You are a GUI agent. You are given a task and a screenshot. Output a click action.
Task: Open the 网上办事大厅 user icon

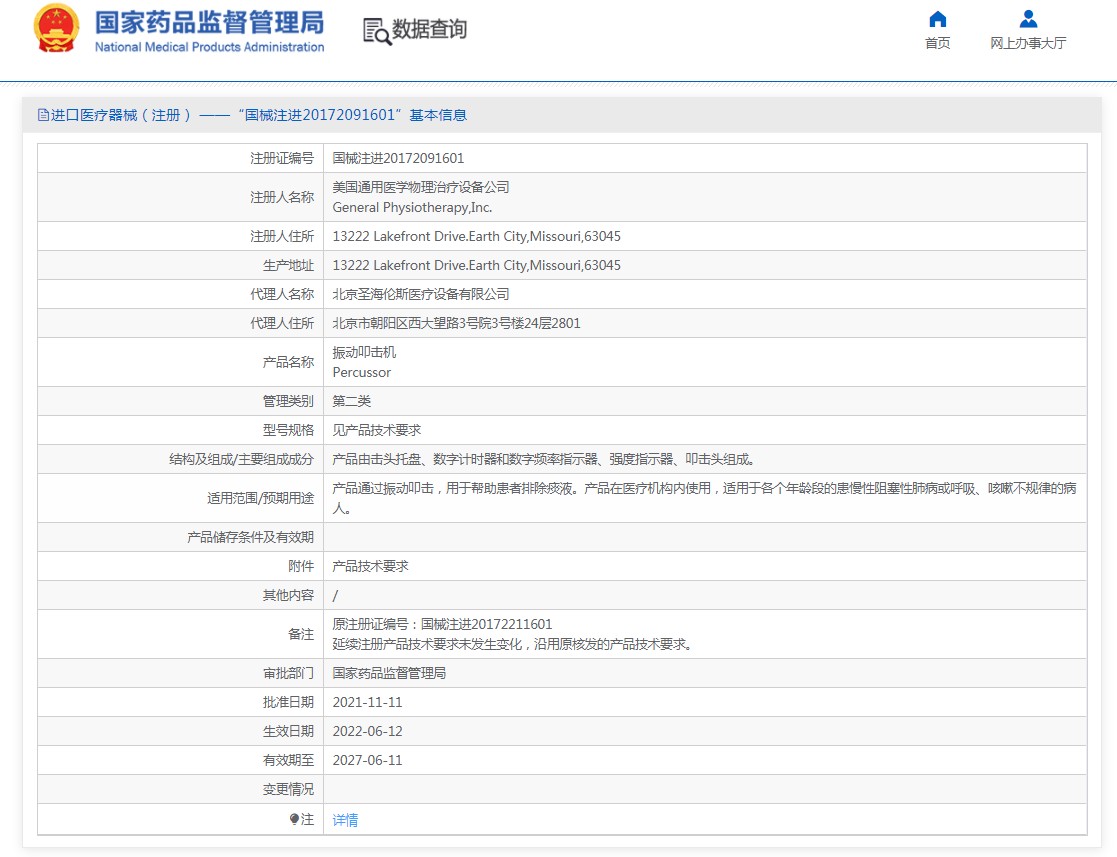click(1028, 19)
